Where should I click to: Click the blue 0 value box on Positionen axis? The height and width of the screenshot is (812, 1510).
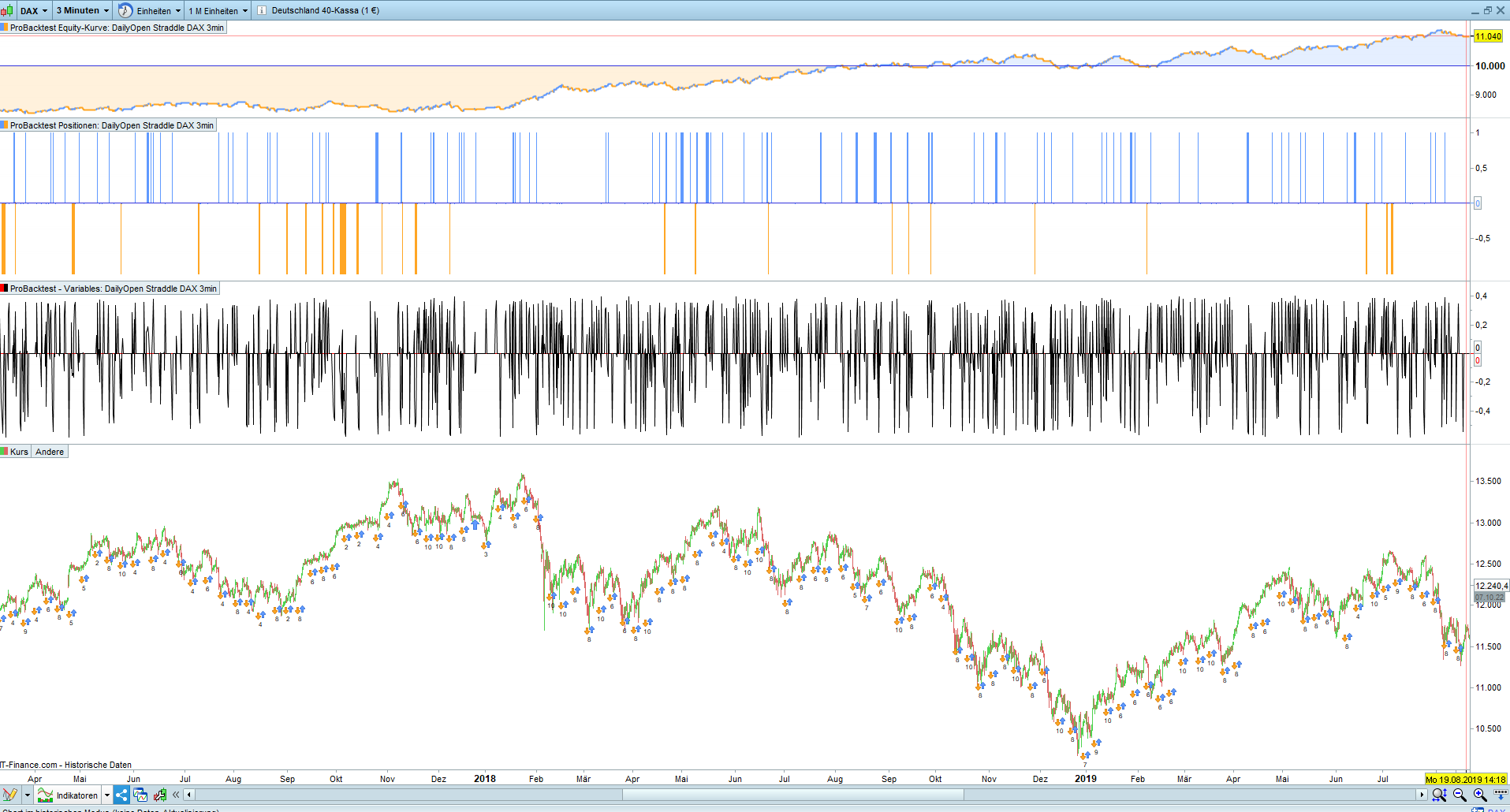[x=1478, y=203]
